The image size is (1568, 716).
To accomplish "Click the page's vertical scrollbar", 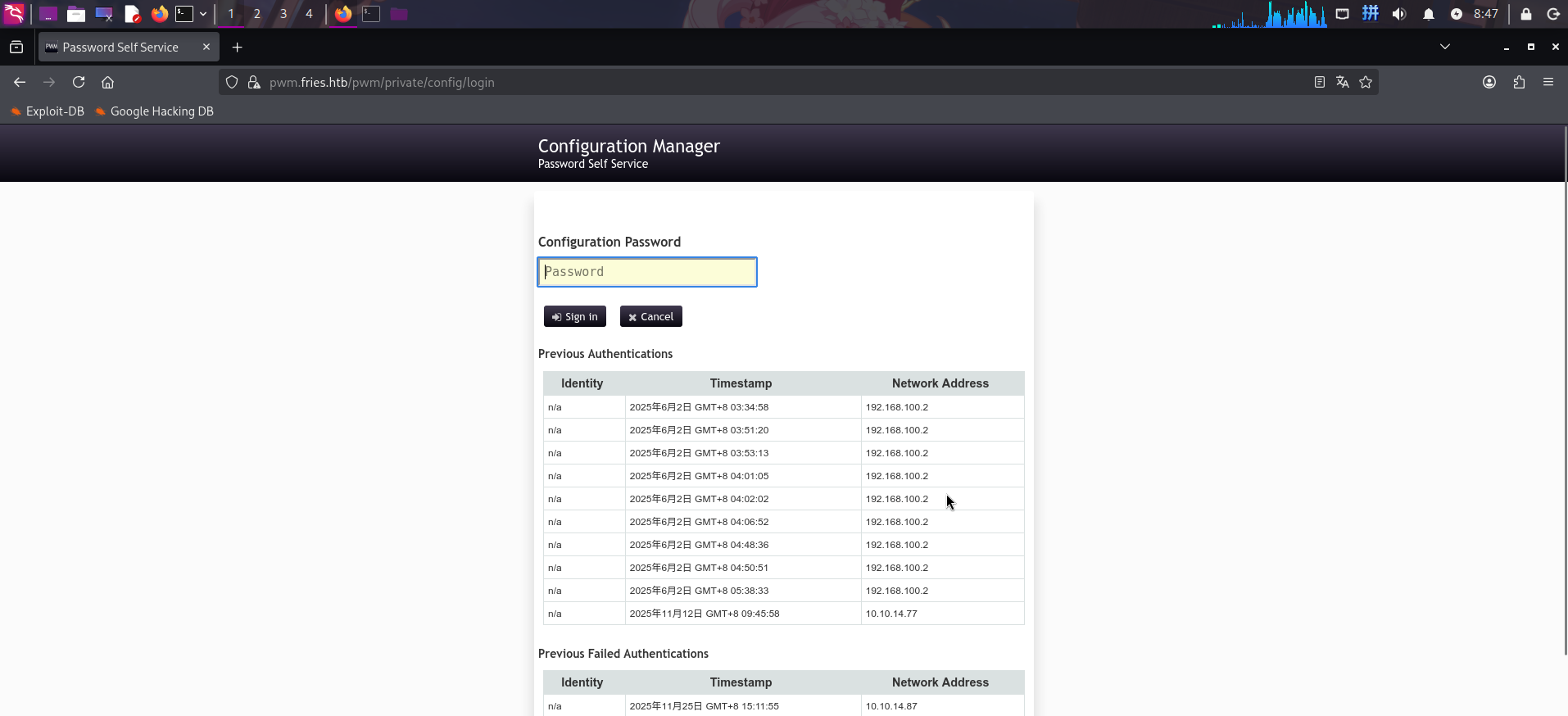I will (x=1565, y=390).
